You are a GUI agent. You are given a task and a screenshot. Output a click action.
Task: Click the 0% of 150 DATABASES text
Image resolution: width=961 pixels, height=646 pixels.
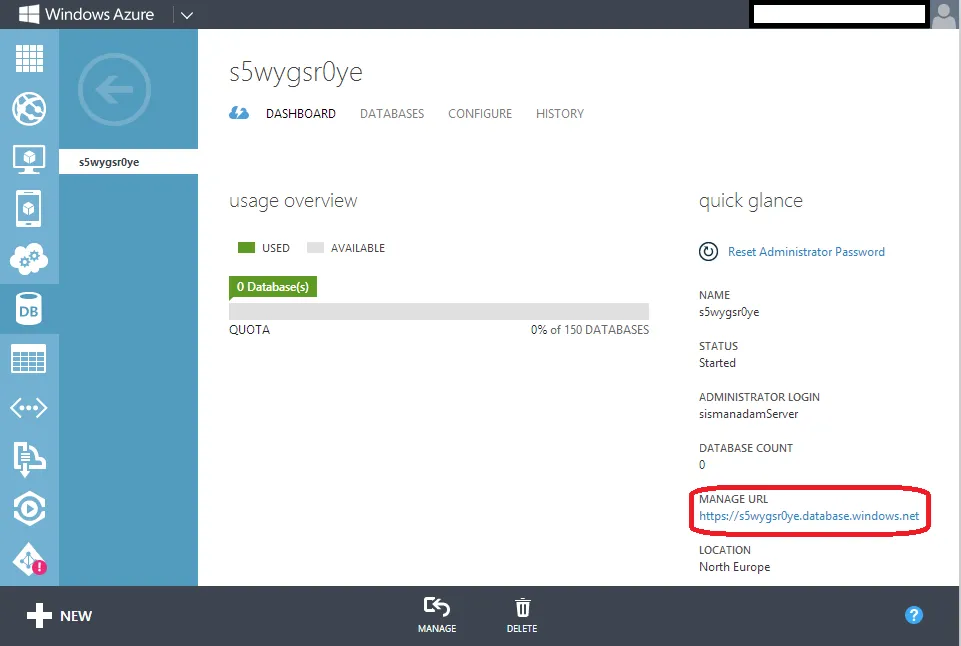[x=590, y=330]
